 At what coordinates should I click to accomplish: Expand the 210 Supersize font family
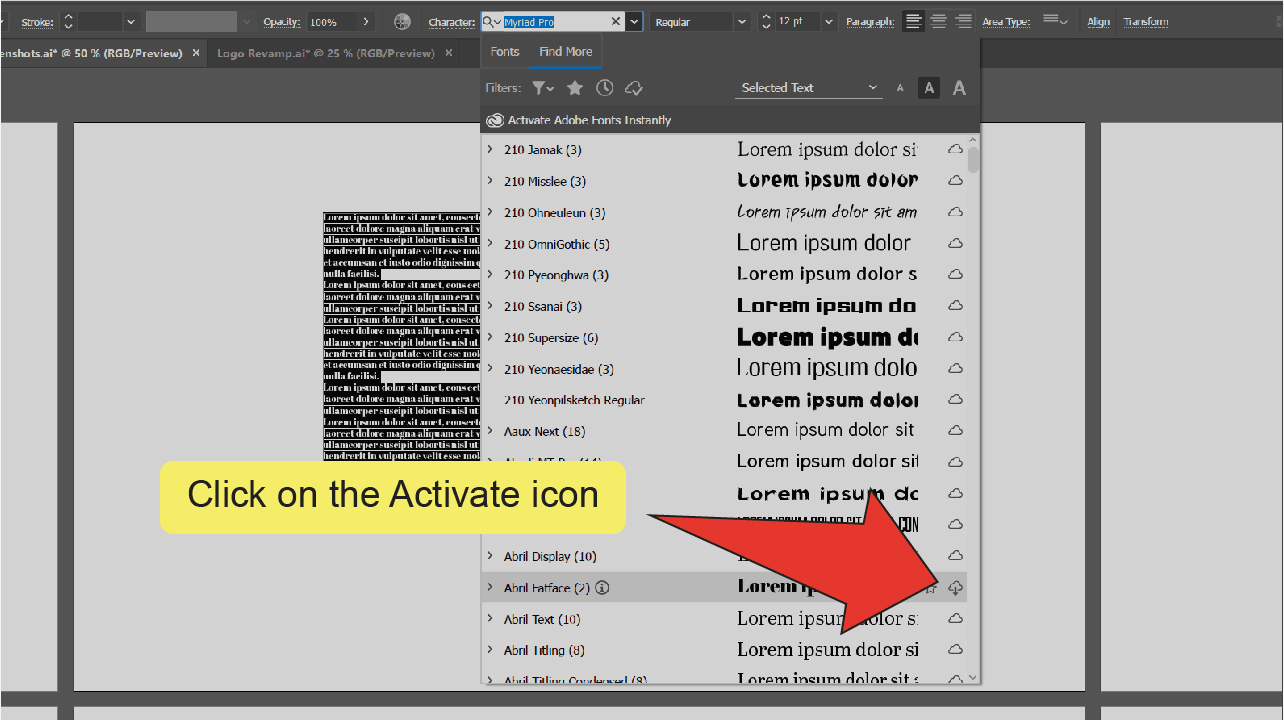click(490, 337)
